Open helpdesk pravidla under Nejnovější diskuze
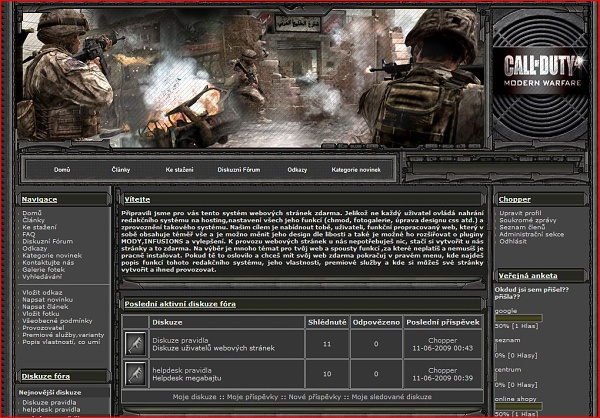Screen dimensions: 600x418 [51, 410]
